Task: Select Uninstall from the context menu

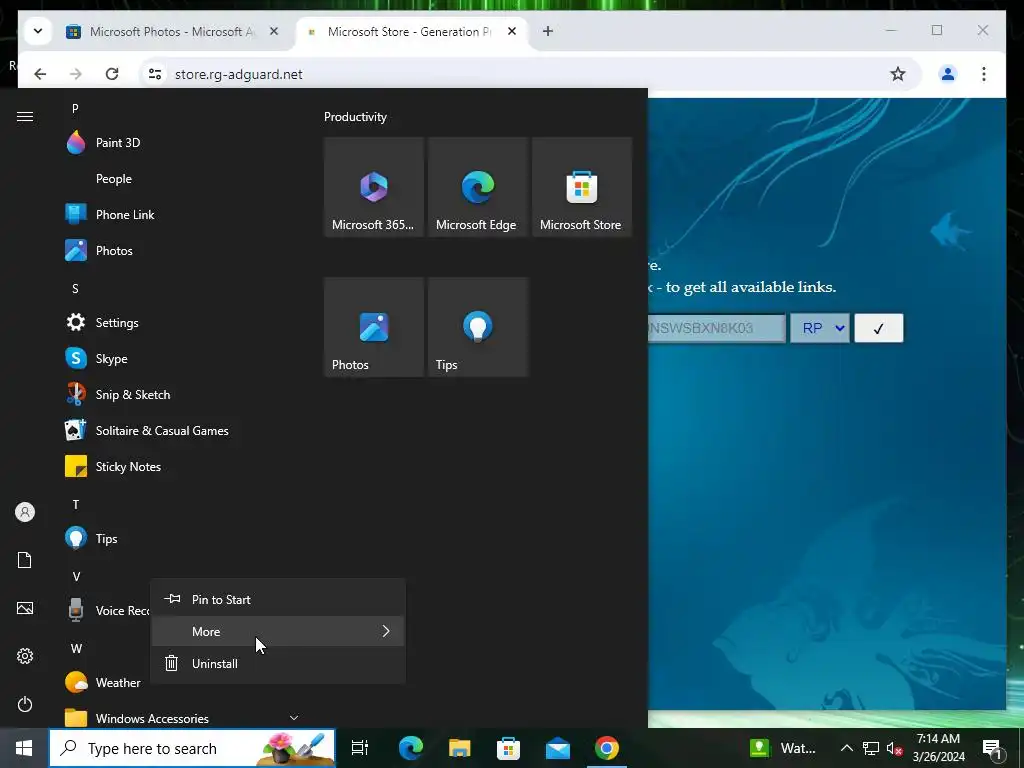Action: pos(278,664)
